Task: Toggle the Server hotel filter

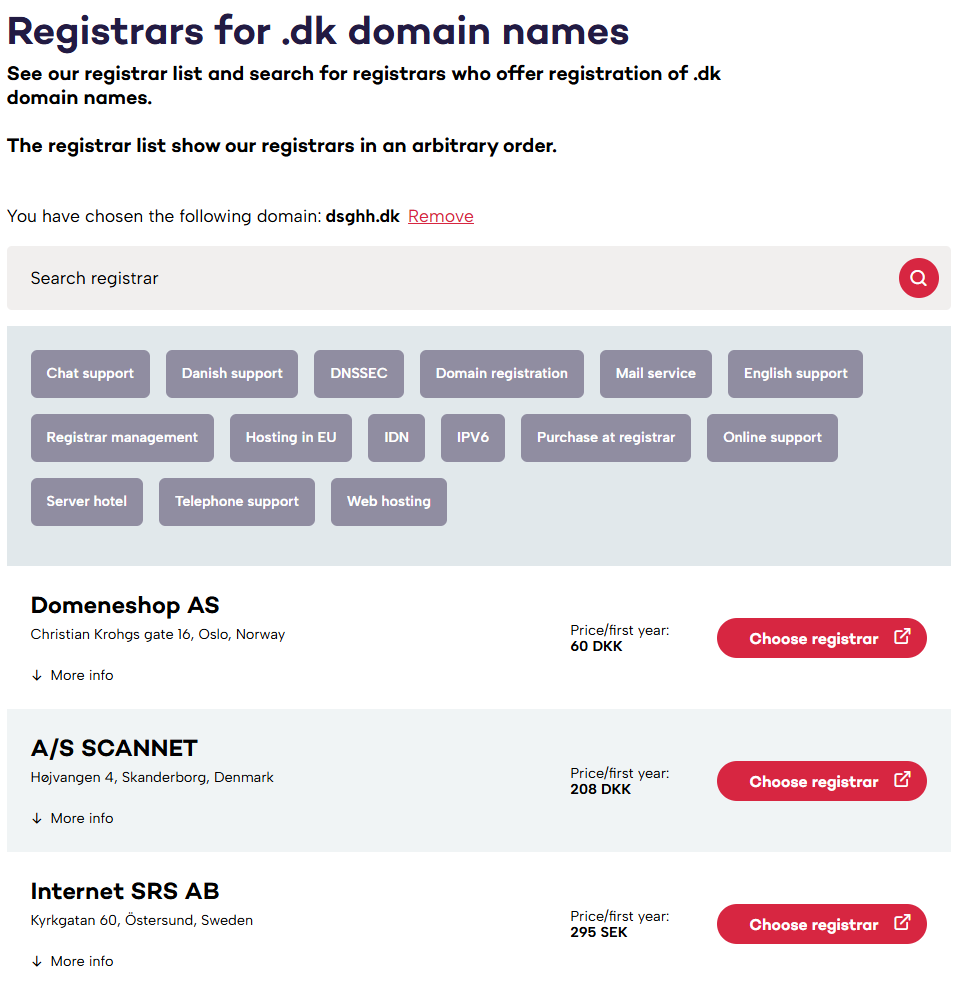Action: click(87, 502)
